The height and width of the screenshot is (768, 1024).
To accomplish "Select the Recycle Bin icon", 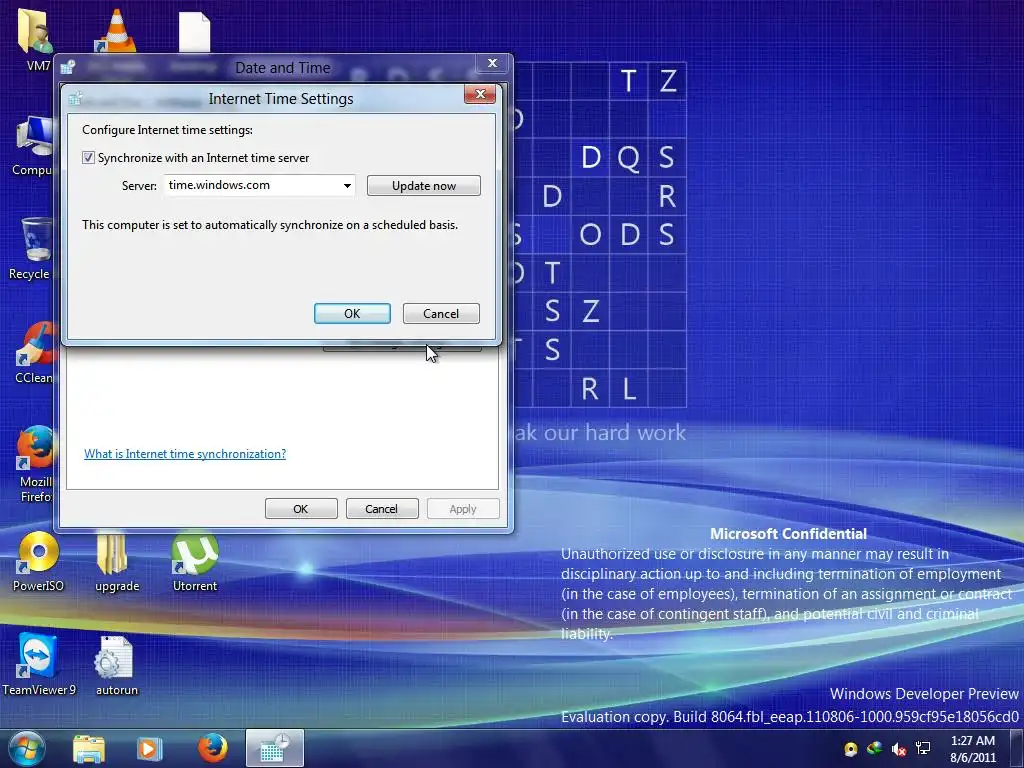I will pyautogui.click(x=33, y=249).
